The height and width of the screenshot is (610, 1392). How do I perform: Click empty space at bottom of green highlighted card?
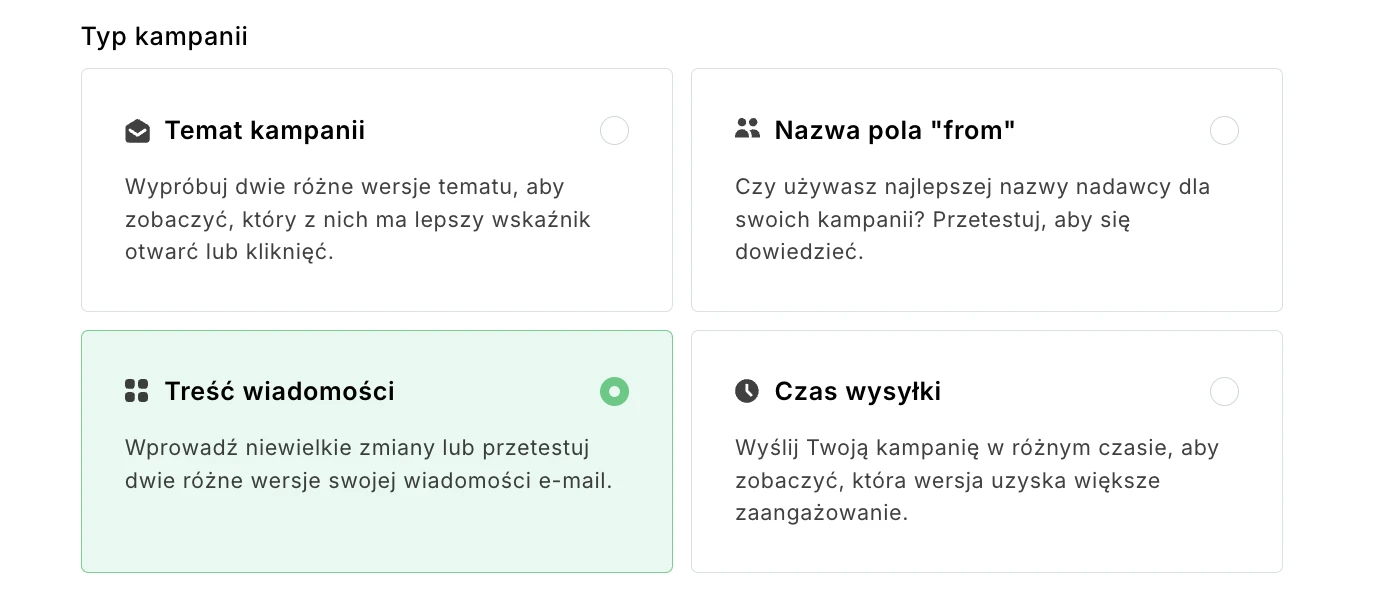coord(376,540)
